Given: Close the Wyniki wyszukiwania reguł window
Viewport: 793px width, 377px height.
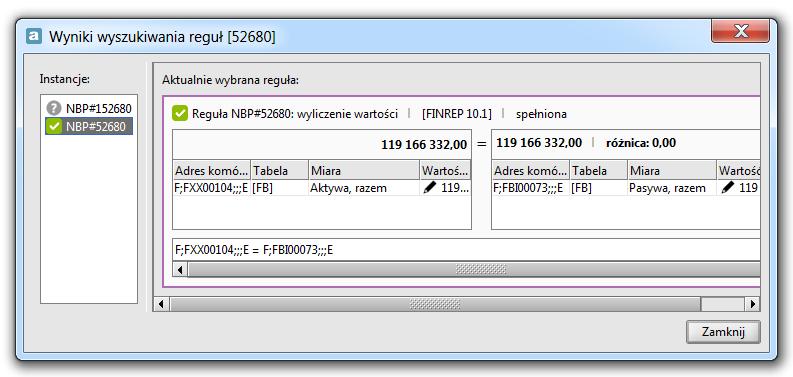Looking at the screenshot, I should 740,32.
